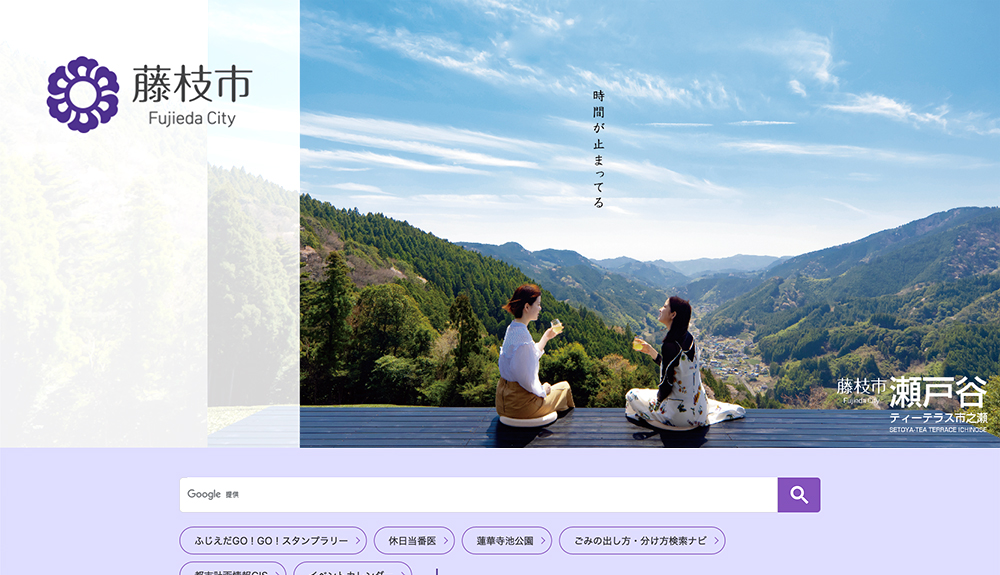Click the 瀬戸谷 logo in hero image

pyautogui.click(x=938, y=388)
